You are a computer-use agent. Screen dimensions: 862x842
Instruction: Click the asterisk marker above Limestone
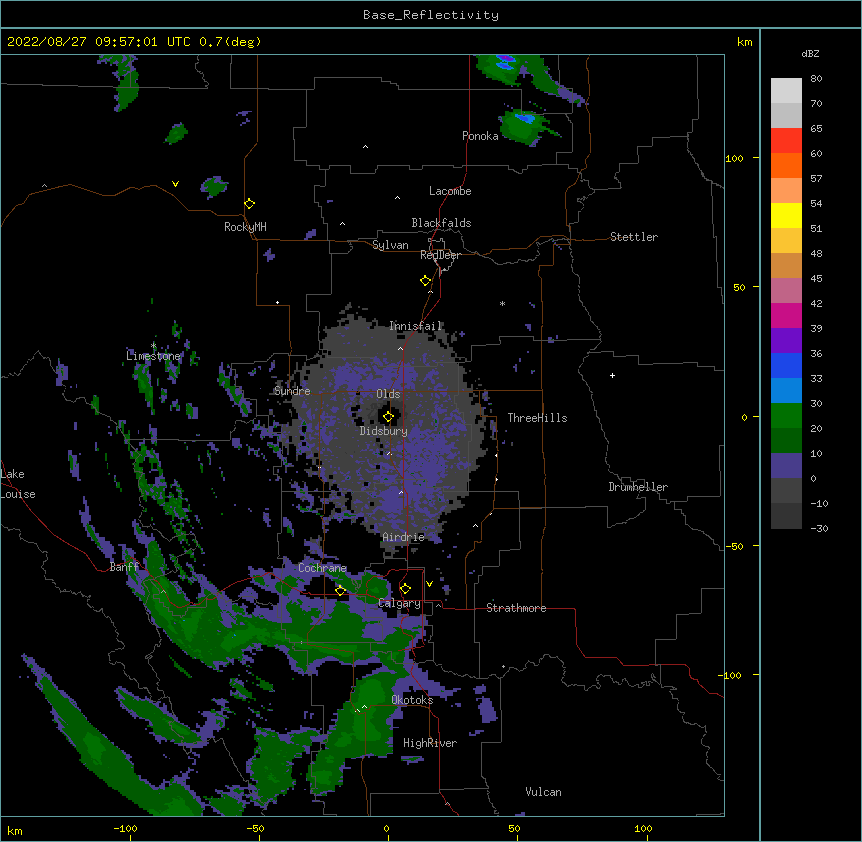click(x=153, y=345)
